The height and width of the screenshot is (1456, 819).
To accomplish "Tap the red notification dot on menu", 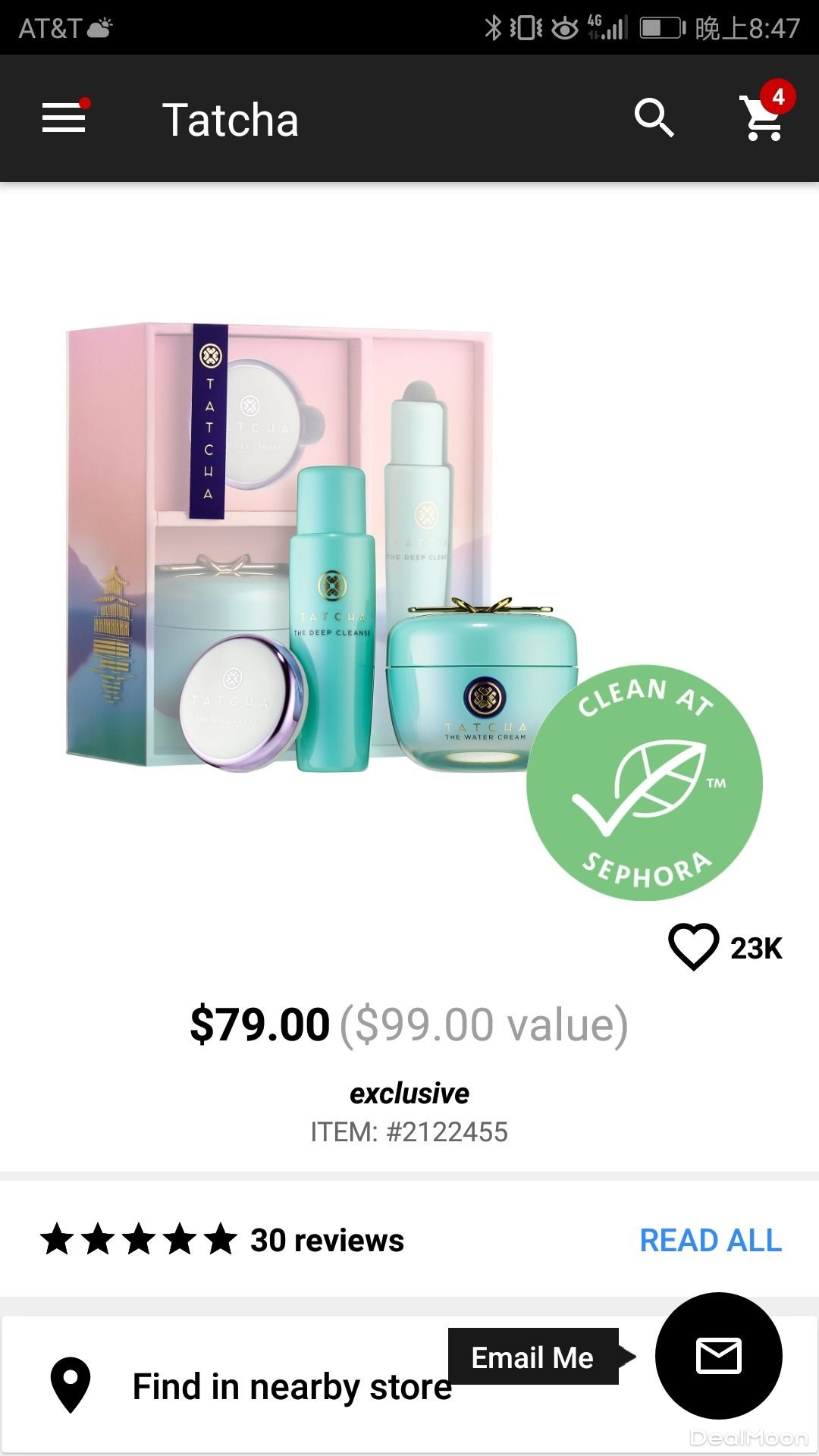I will (85, 103).
